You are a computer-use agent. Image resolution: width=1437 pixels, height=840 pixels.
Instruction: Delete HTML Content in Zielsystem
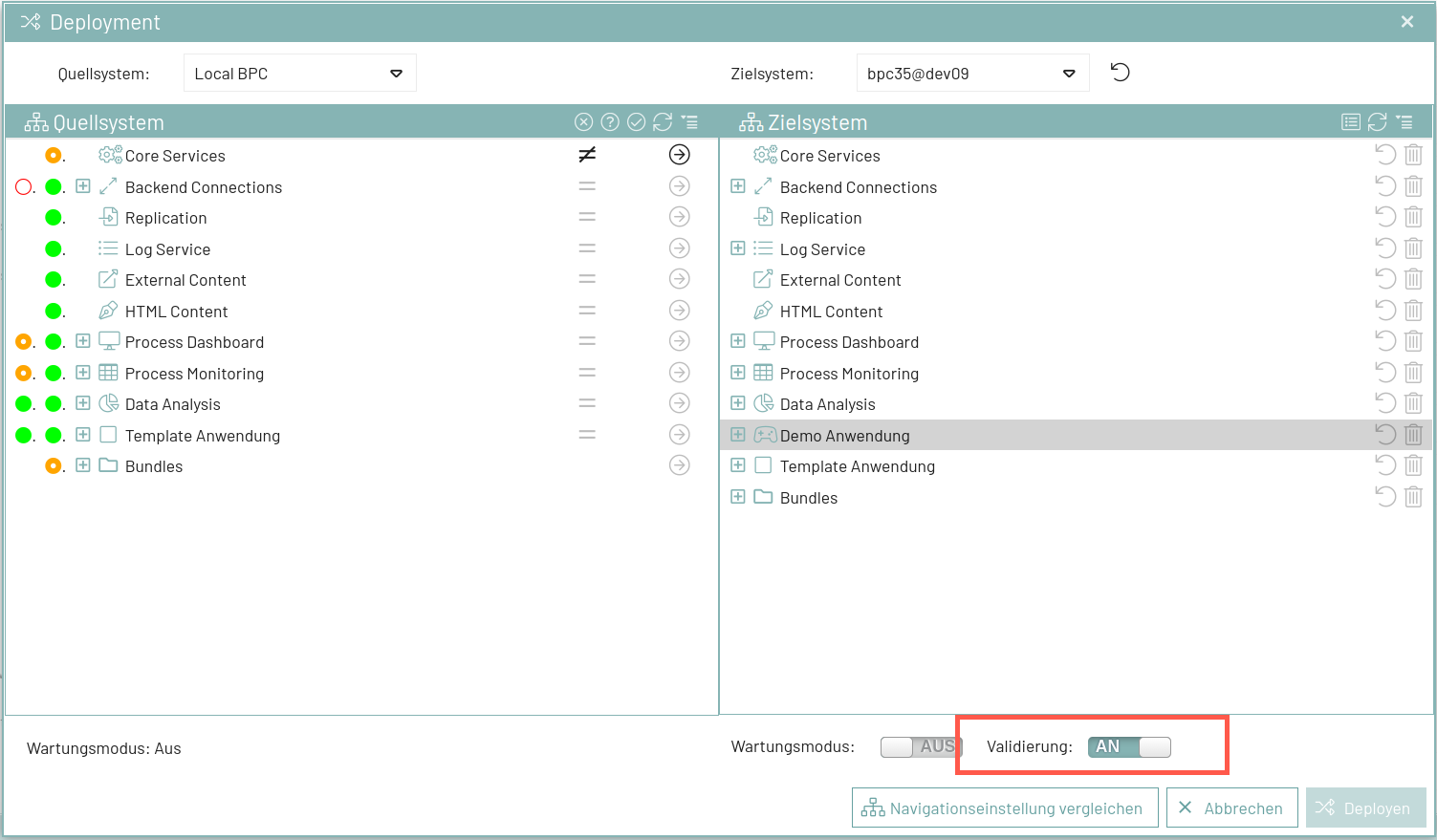coord(1413,311)
